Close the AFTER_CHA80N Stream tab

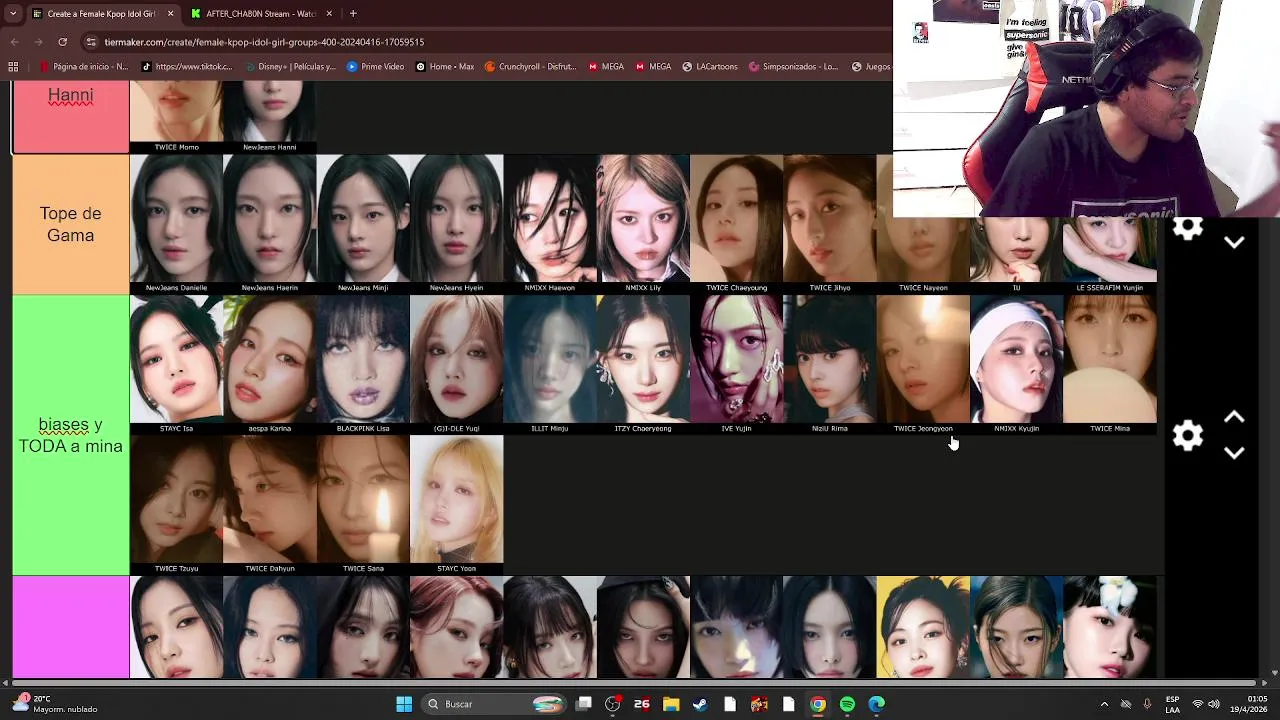[x=329, y=14]
